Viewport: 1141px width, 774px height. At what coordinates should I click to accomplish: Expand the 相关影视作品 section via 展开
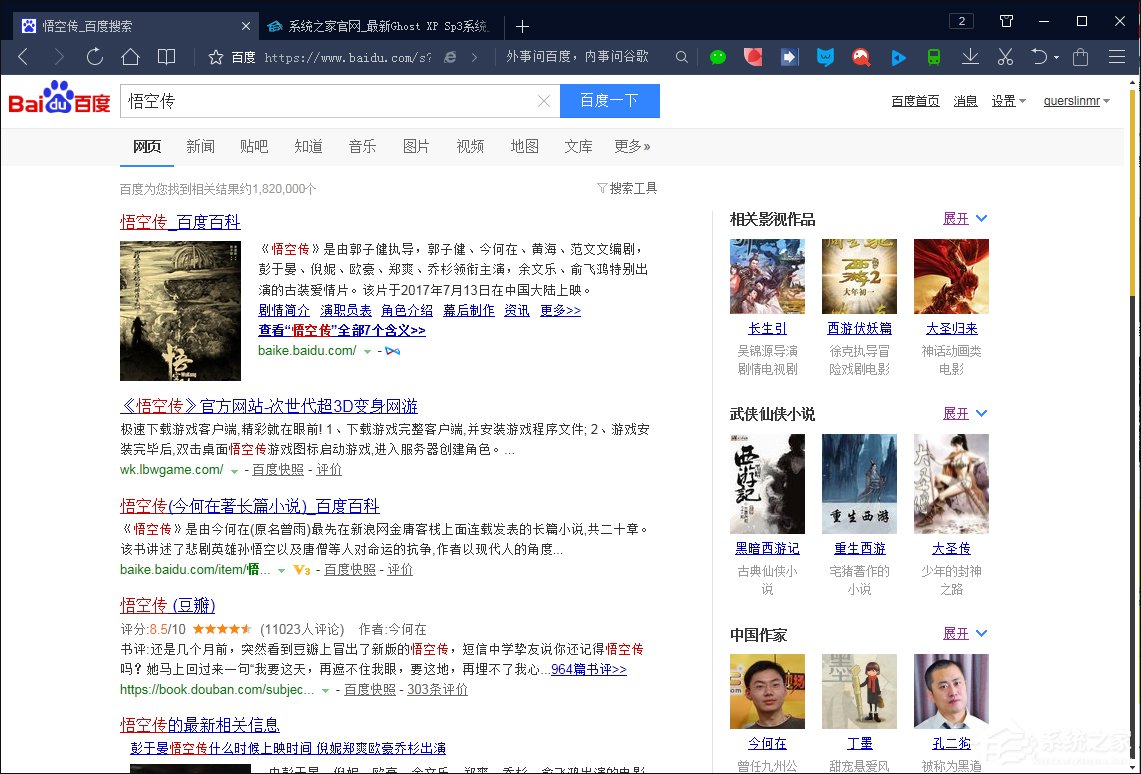[x=957, y=218]
